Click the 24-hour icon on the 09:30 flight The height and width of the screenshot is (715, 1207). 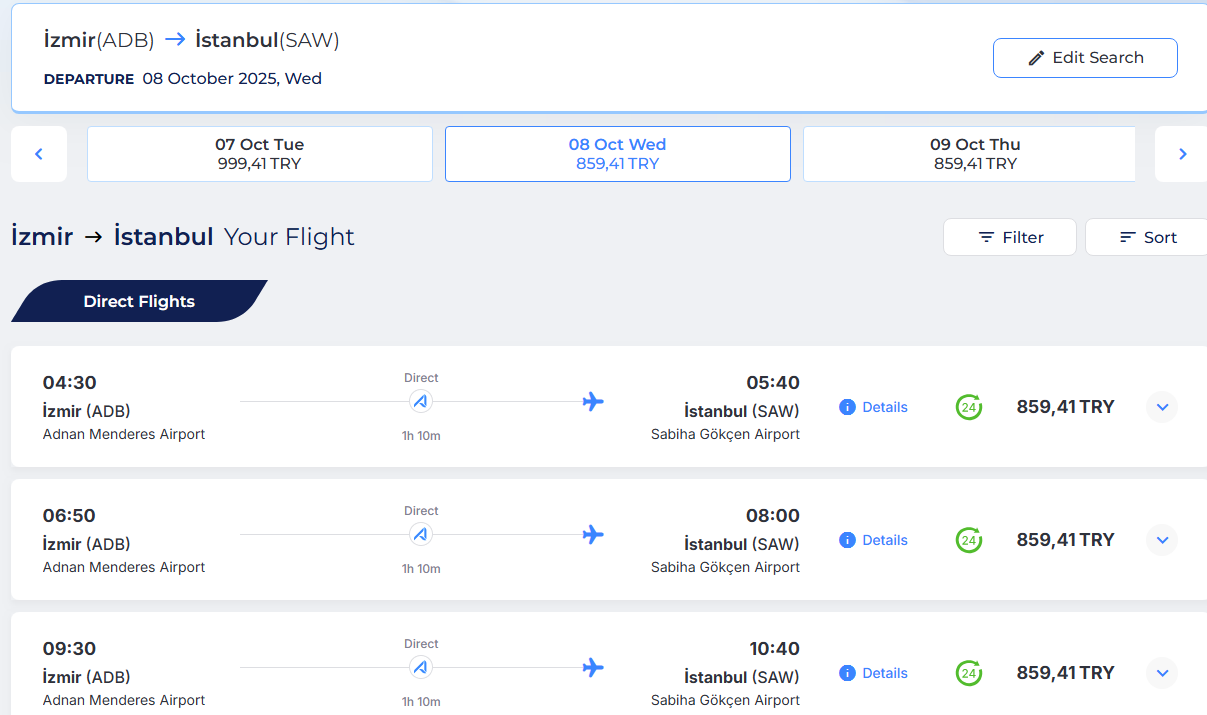(968, 673)
